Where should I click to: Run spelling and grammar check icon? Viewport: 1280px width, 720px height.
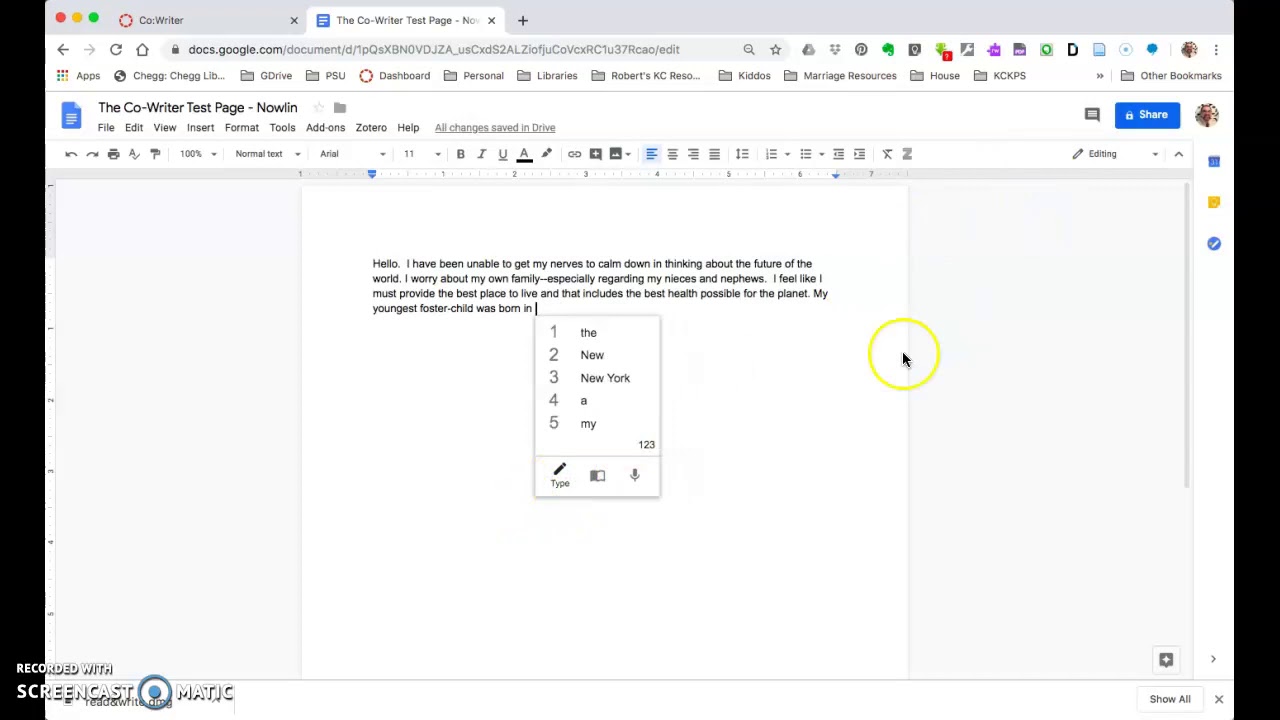pyautogui.click(x=134, y=154)
